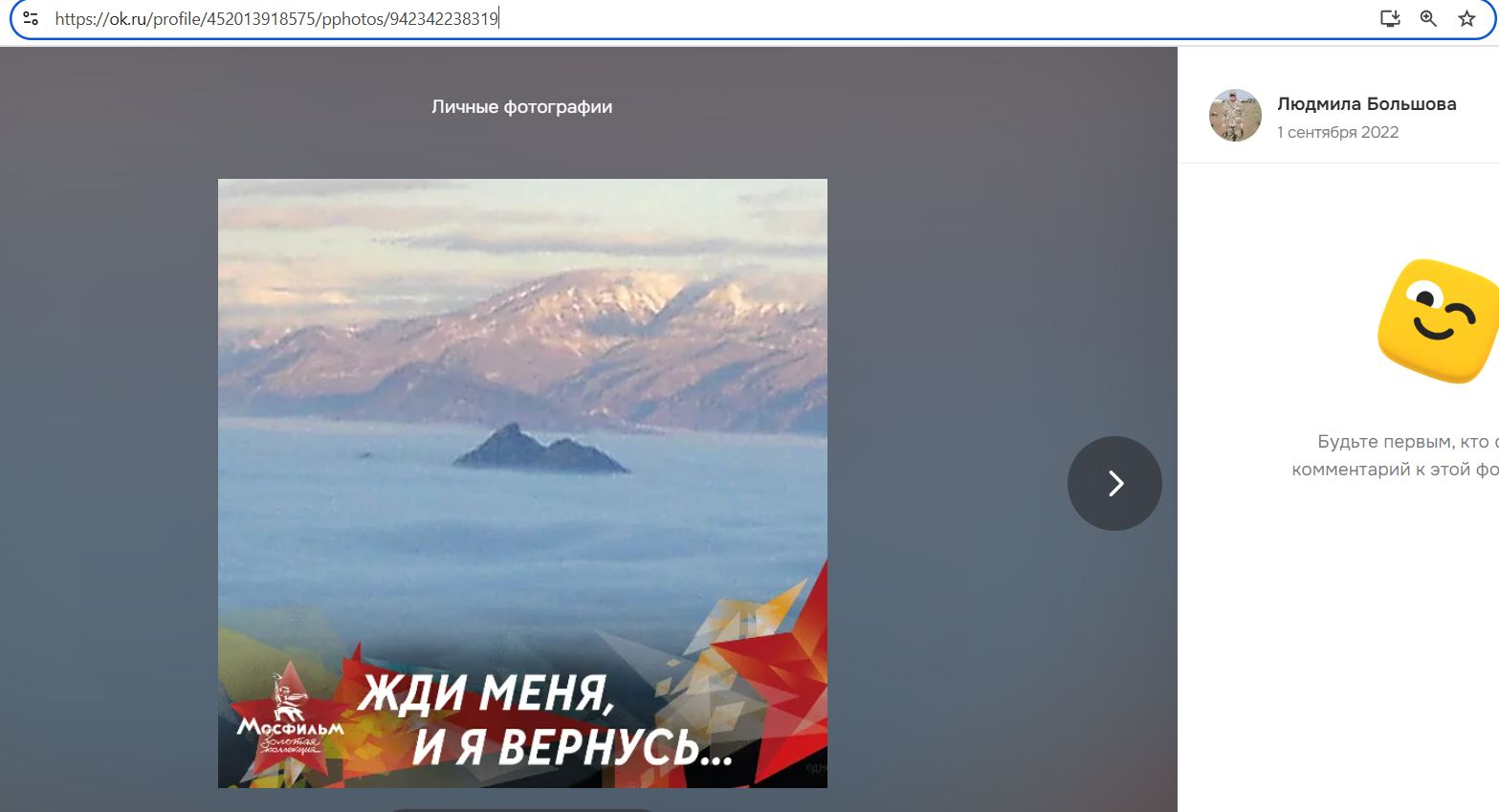Click the site information icon in address bar
1499x812 pixels.
[31, 18]
